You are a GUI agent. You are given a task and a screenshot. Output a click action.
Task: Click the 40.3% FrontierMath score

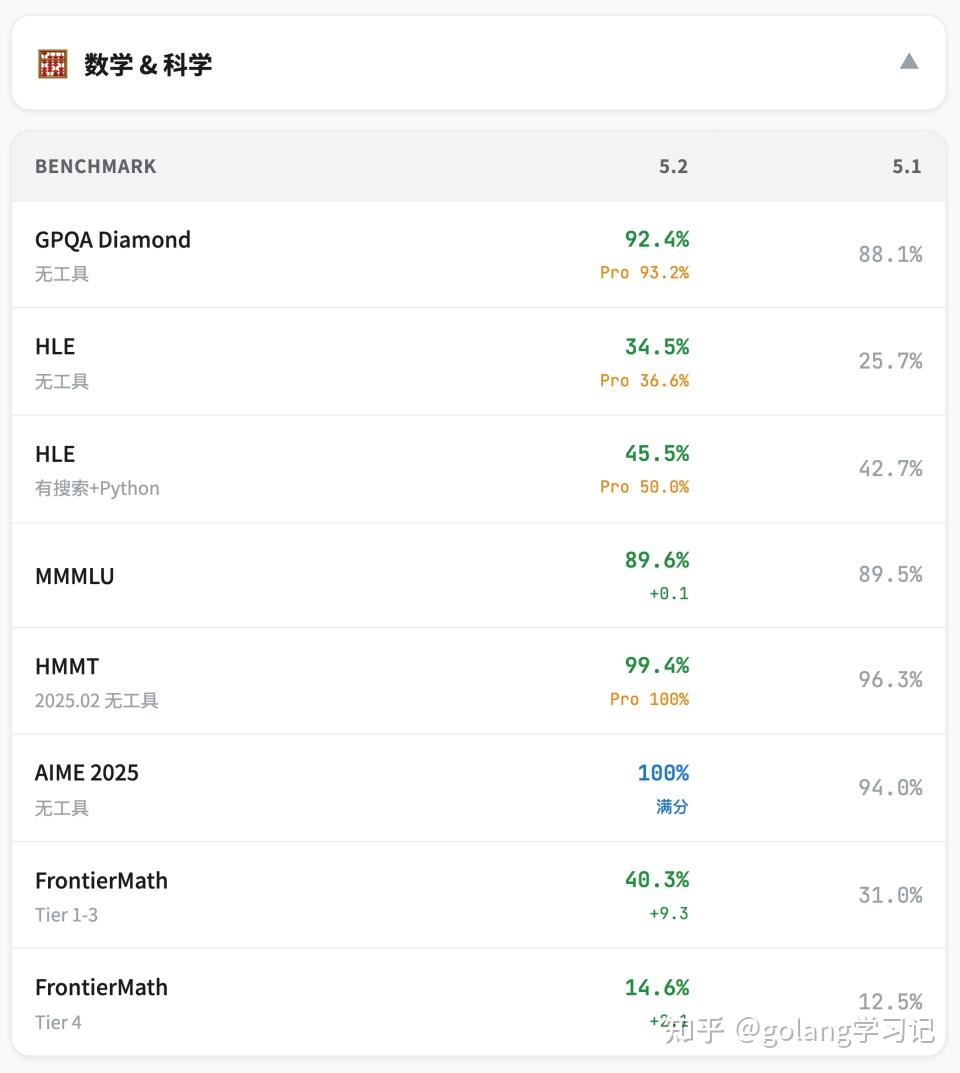[657, 879]
